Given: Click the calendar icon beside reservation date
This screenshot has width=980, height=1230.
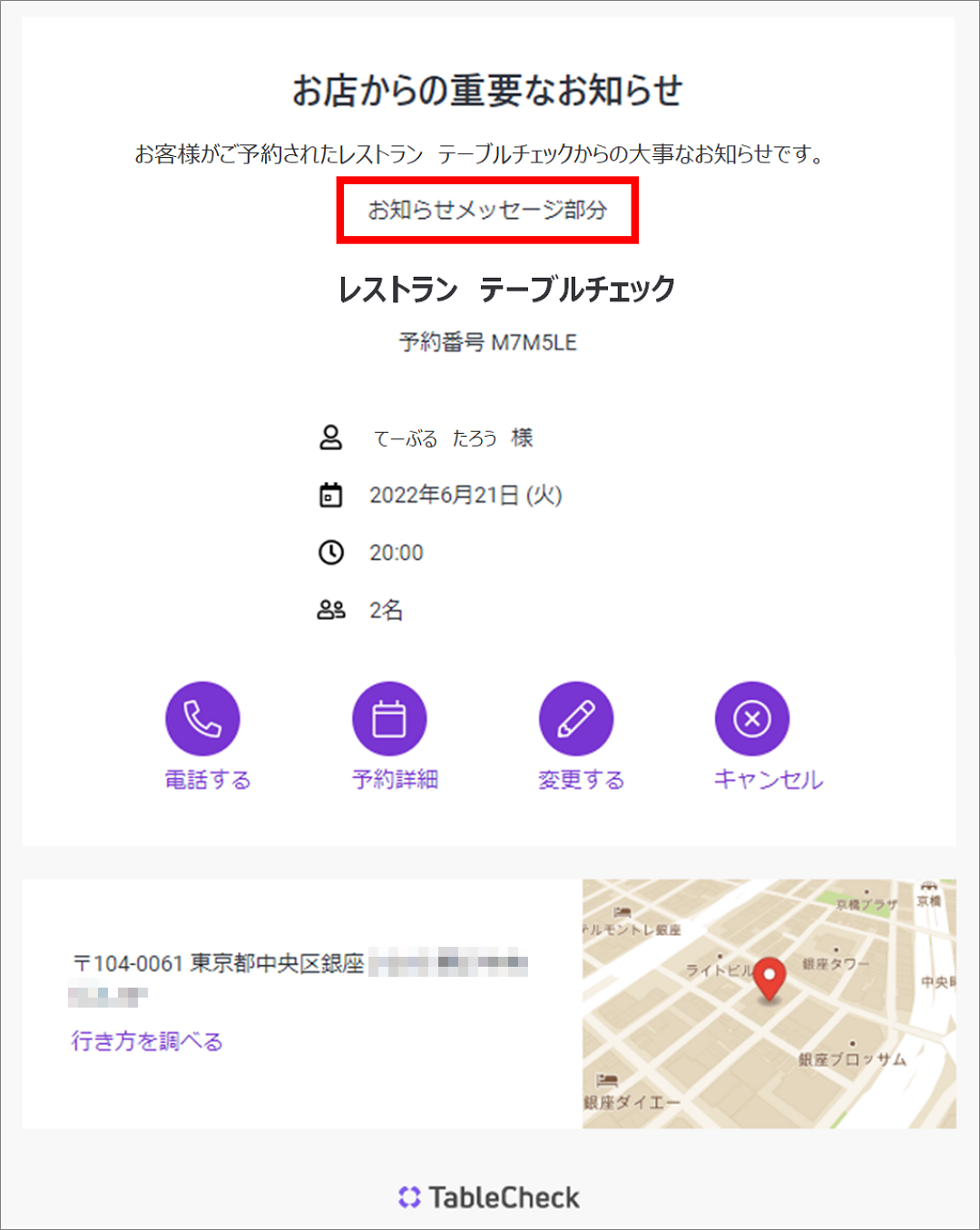Looking at the screenshot, I should point(331,495).
